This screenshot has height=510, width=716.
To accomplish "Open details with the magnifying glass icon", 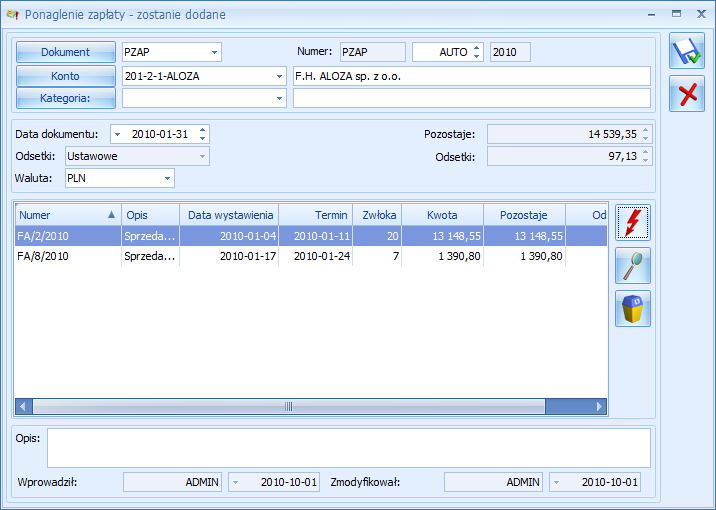I will 632,266.
